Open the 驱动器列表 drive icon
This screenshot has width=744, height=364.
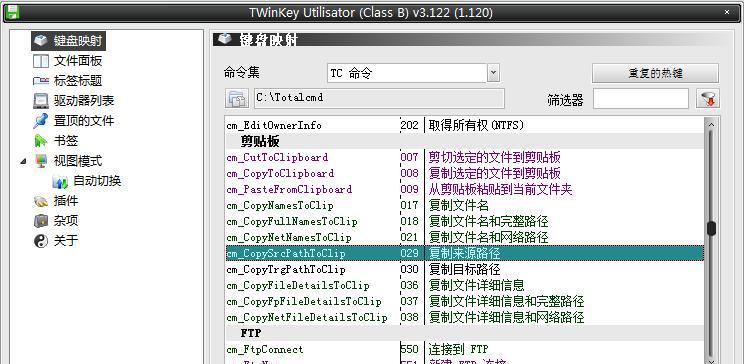click(41, 101)
